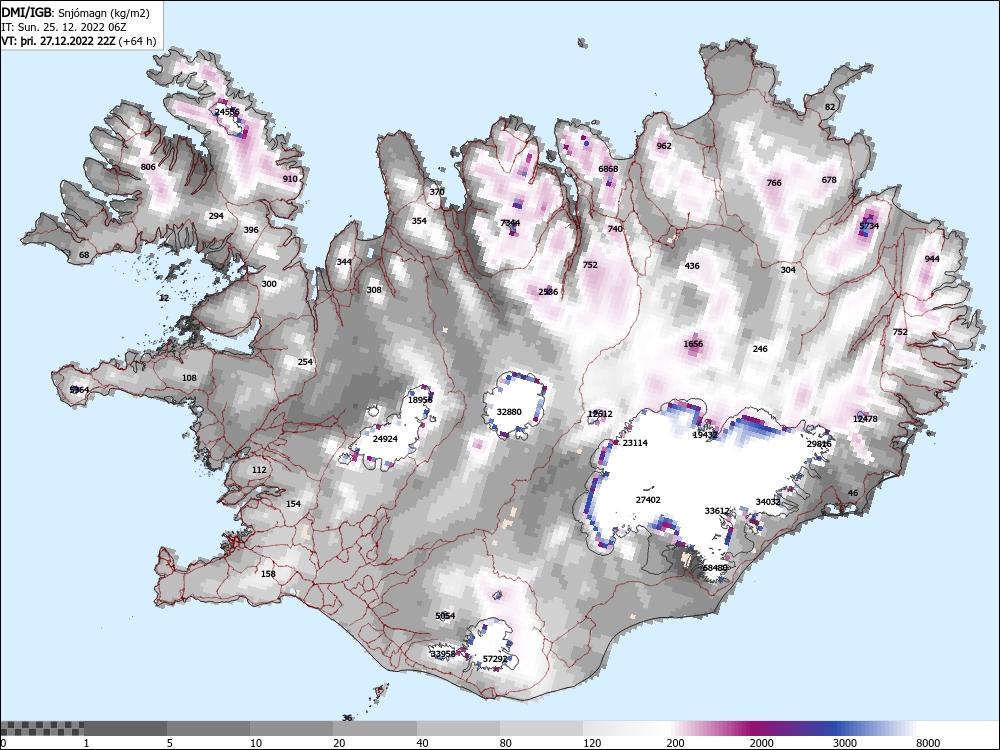
Task: Click the map value 68480
Action: 715,568
